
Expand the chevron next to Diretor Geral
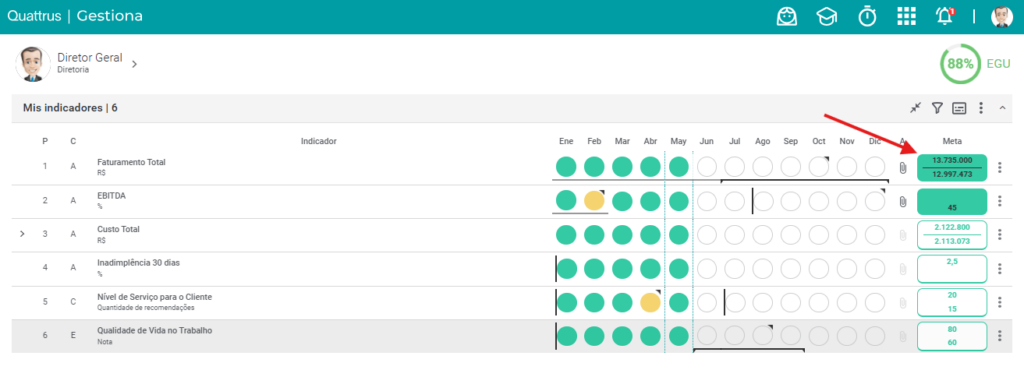(x=134, y=64)
